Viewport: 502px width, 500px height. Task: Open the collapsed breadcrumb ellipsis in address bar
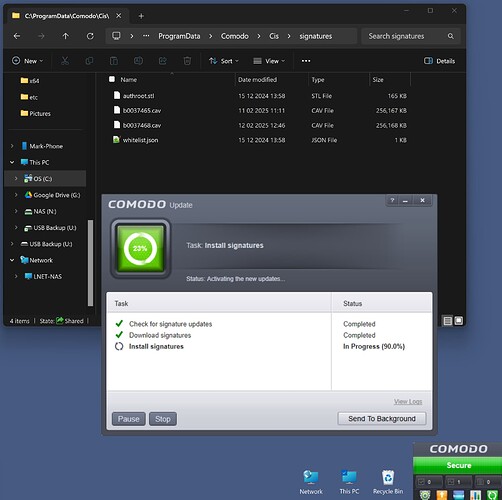[146, 36]
